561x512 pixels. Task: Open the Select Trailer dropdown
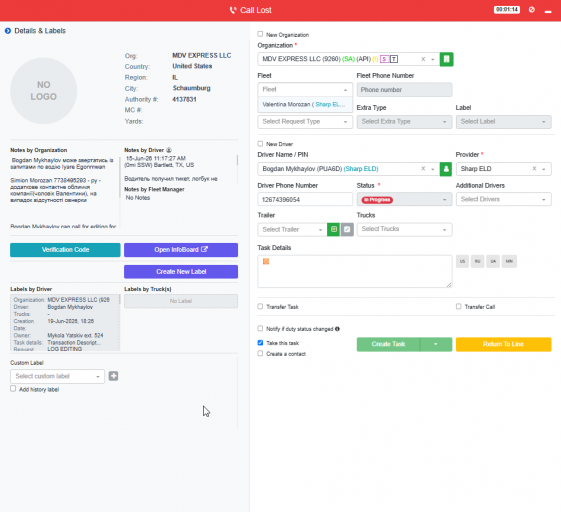click(x=292, y=229)
